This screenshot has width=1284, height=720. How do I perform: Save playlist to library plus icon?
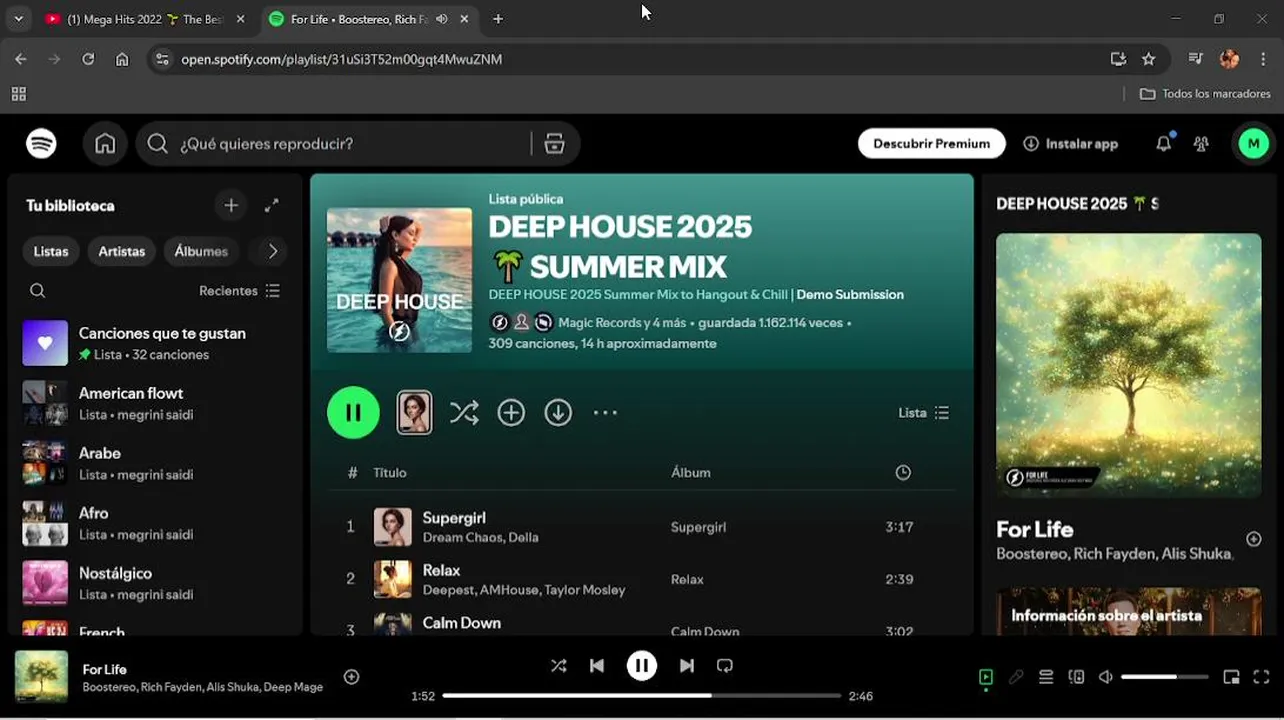(511, 412)
